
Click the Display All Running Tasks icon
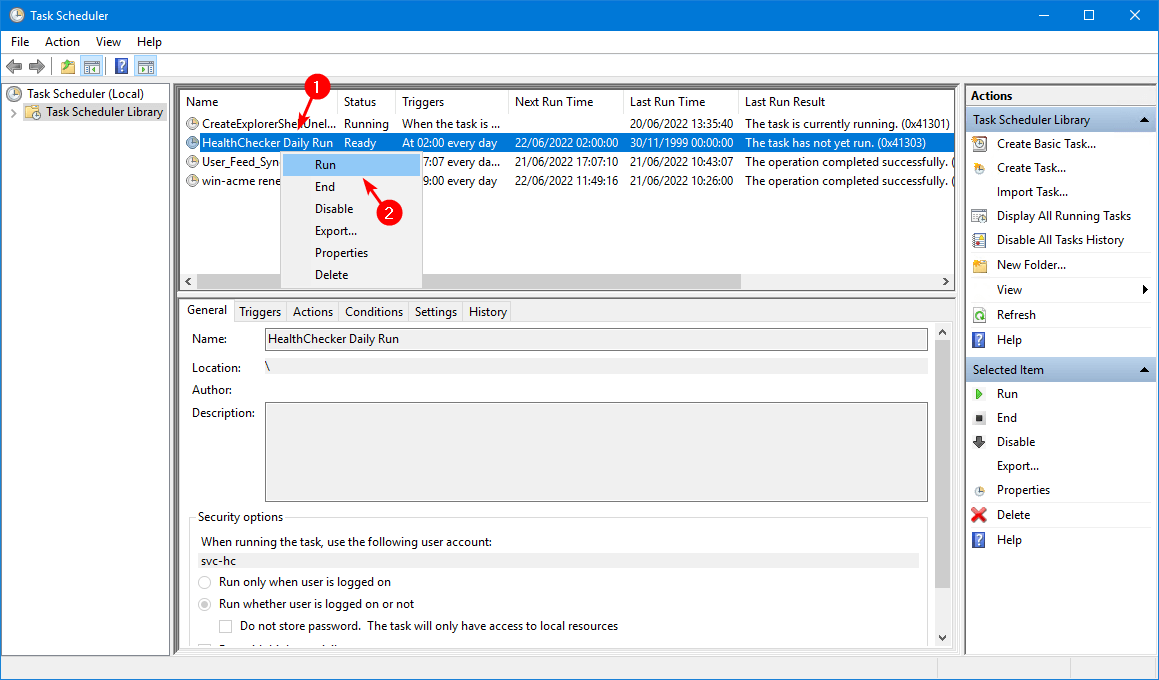[979, 216]
